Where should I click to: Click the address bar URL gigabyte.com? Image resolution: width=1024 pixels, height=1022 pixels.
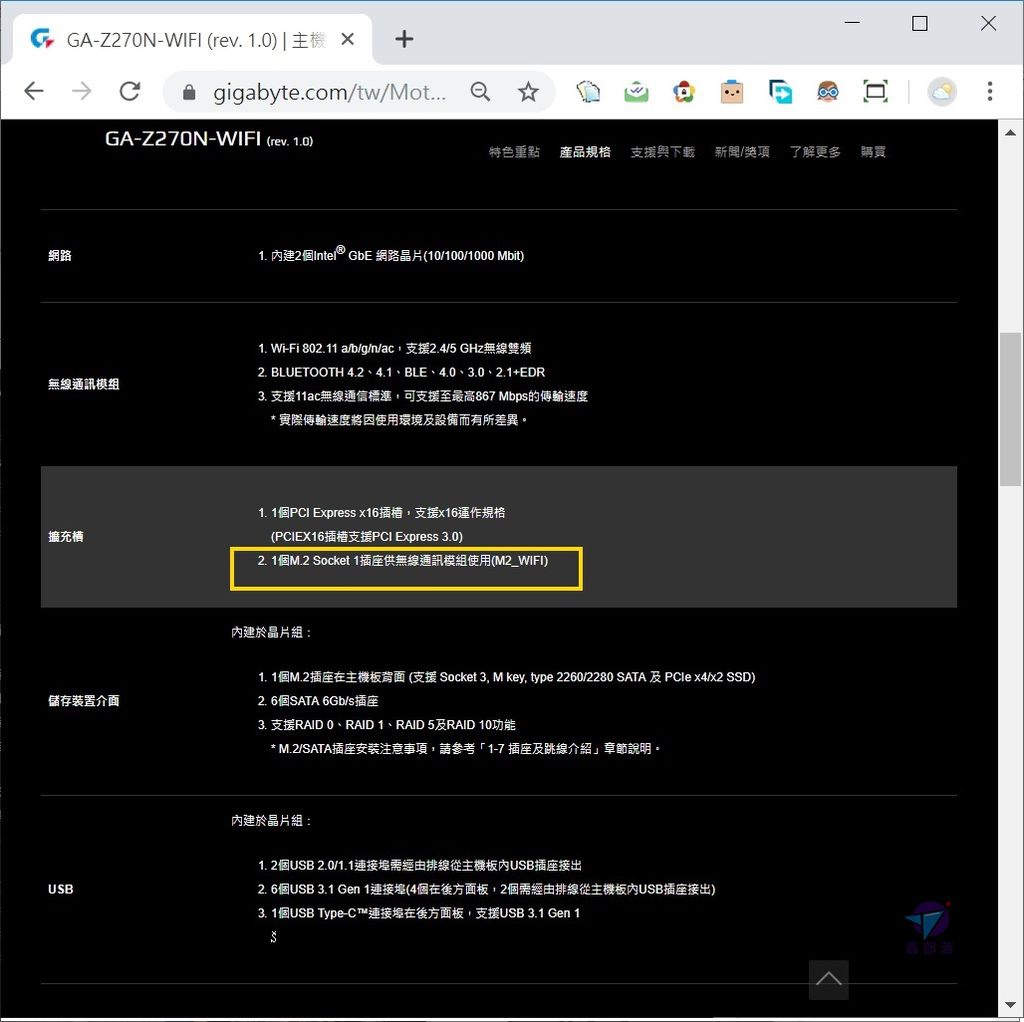coord(330,92)
